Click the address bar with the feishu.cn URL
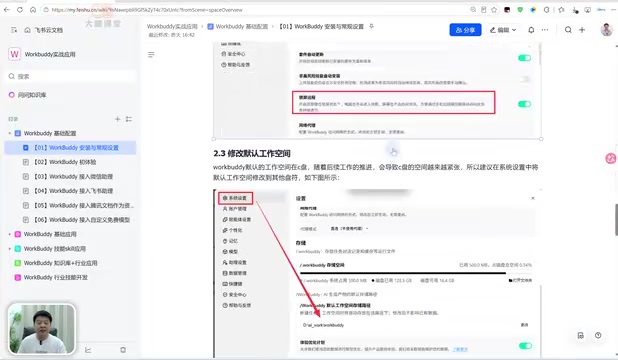The width and height of the screenshot is (618, 360). 252,10
